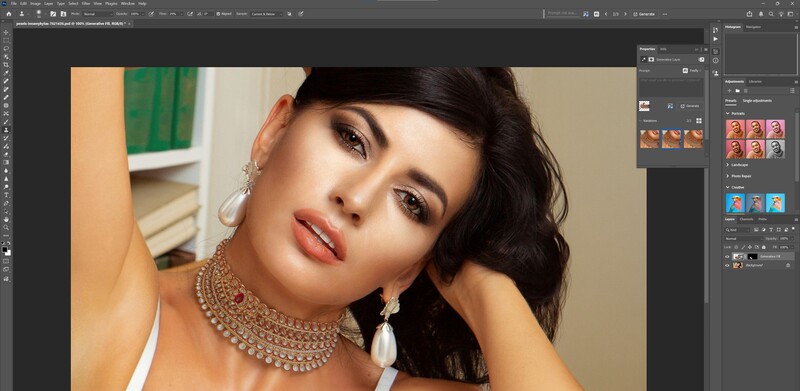Open the Filter menu

coord(85,4)
